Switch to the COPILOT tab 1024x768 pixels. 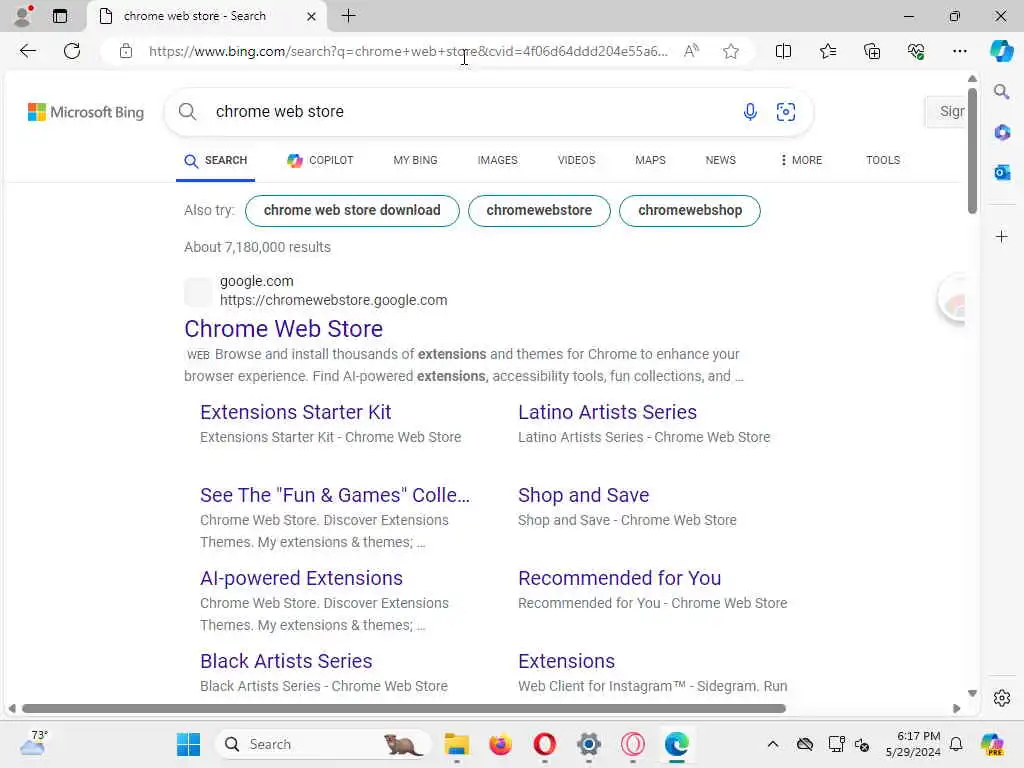pos(320,161)
